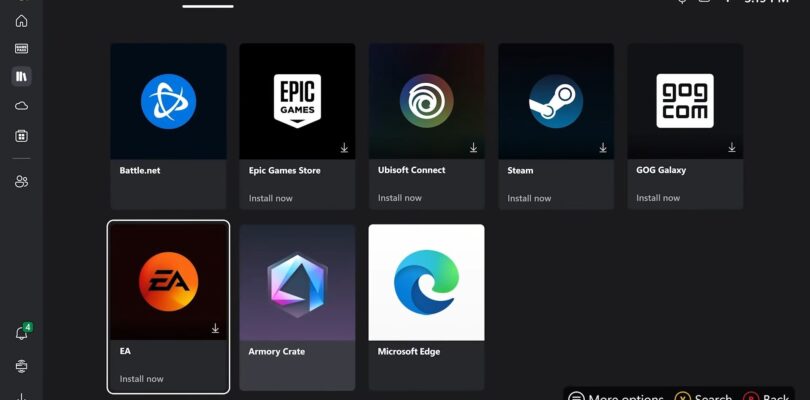Open the Store sidebar icon
The height and width of the screenshot is (400, 810).
tap(21, 136)
